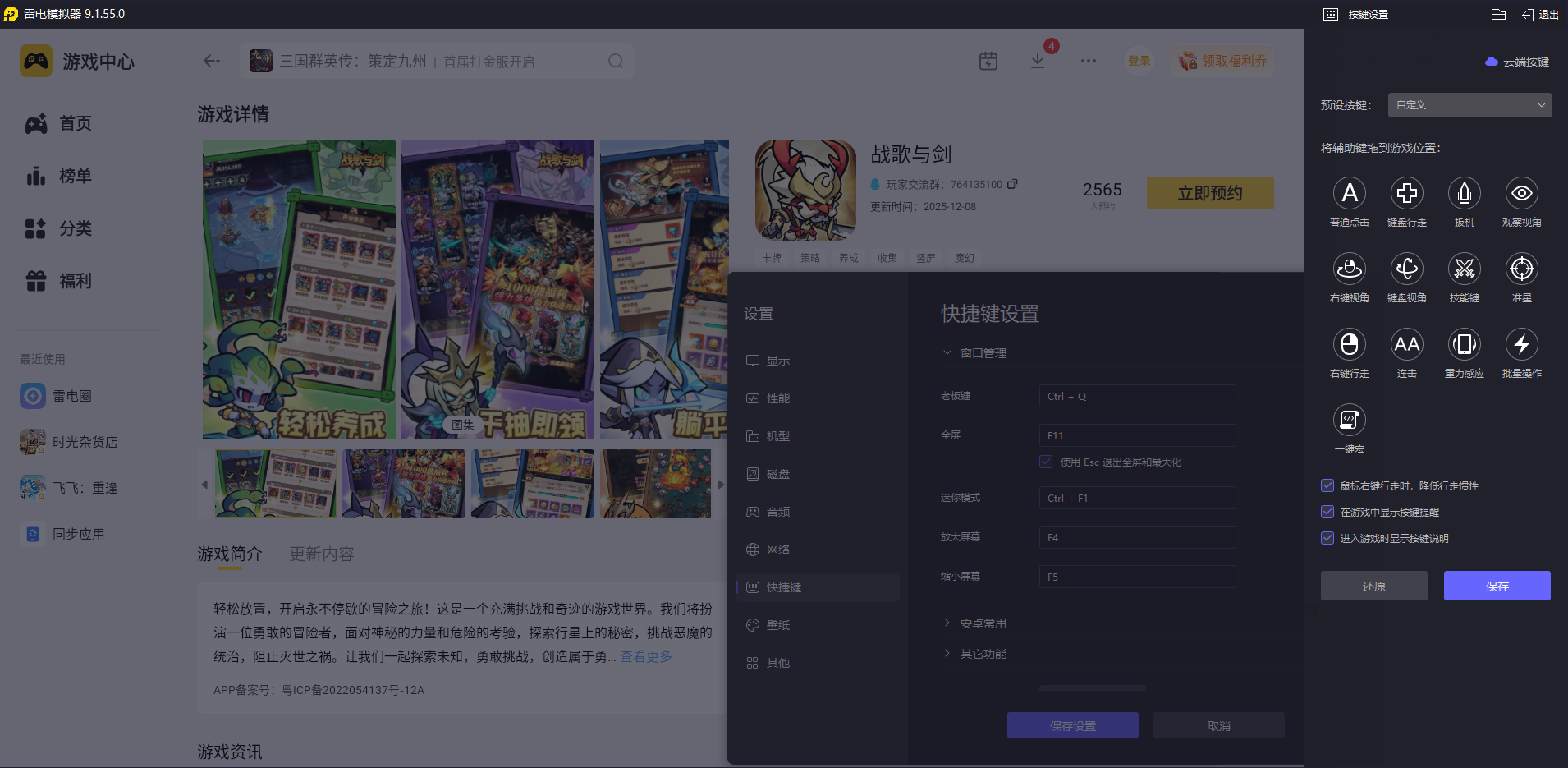Open the 预设按键 dropdown showing 自定义
This screenshot has height=768, width=1568.
(1469, 105)
